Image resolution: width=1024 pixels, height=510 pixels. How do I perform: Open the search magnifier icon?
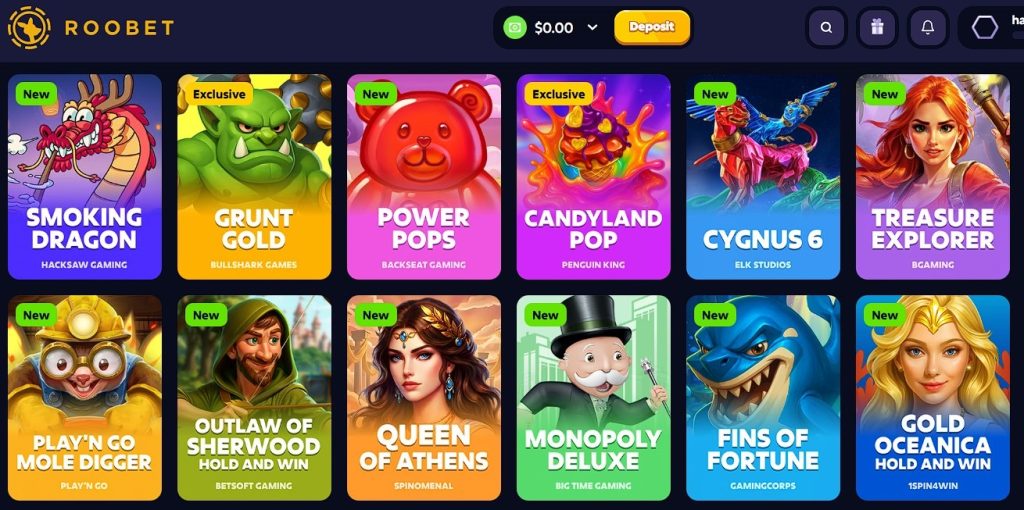click(x=826, y=27)
